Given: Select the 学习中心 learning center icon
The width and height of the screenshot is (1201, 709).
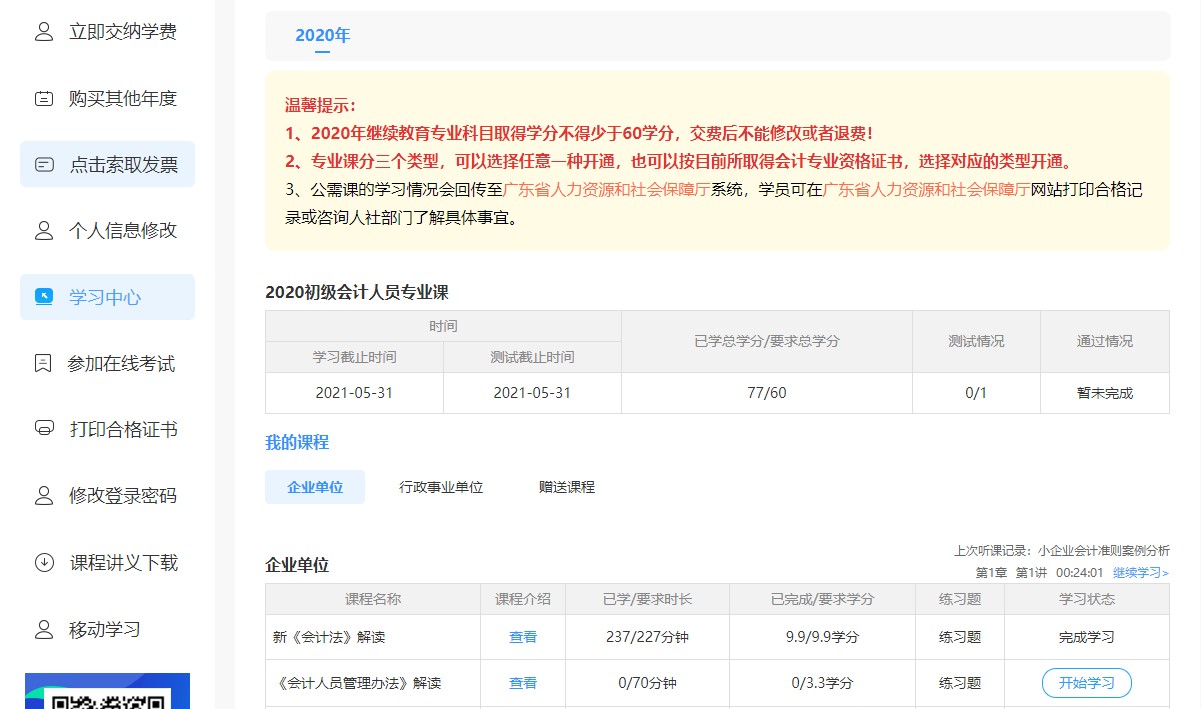Looking at the screenshot, I should [x=43, y=297].
